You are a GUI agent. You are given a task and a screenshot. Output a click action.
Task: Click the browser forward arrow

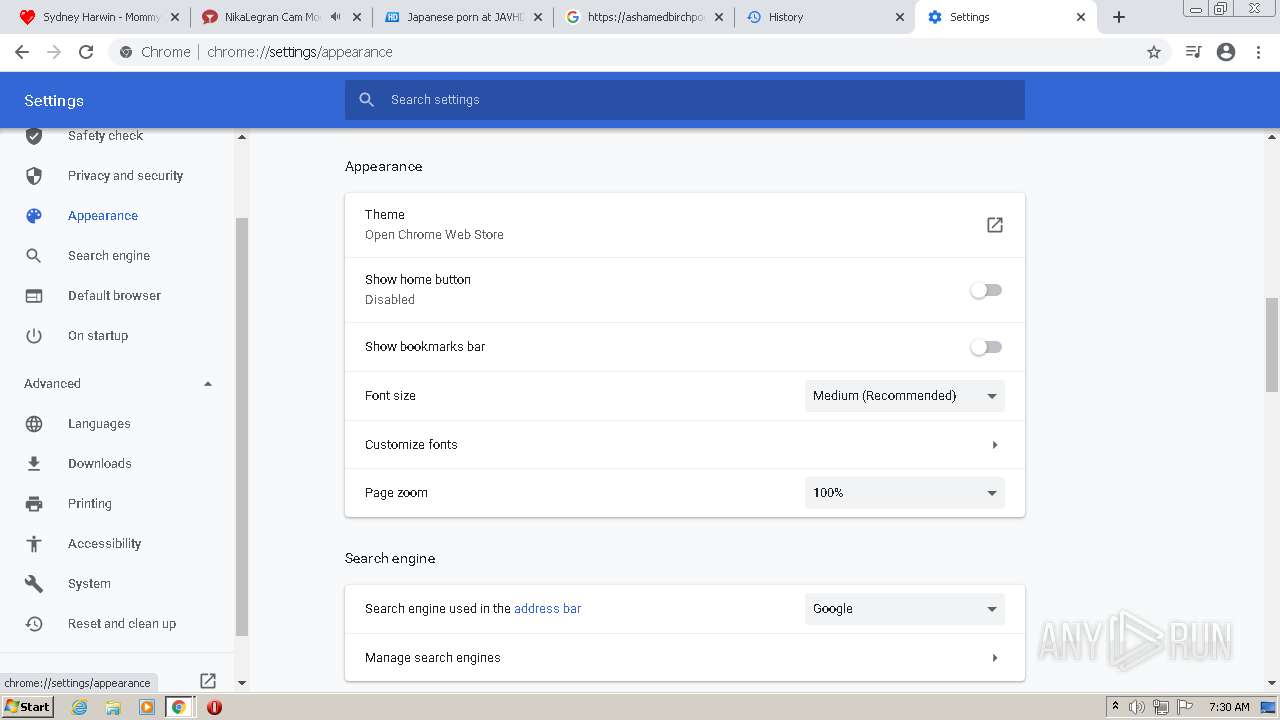click(x=54, y=52)
